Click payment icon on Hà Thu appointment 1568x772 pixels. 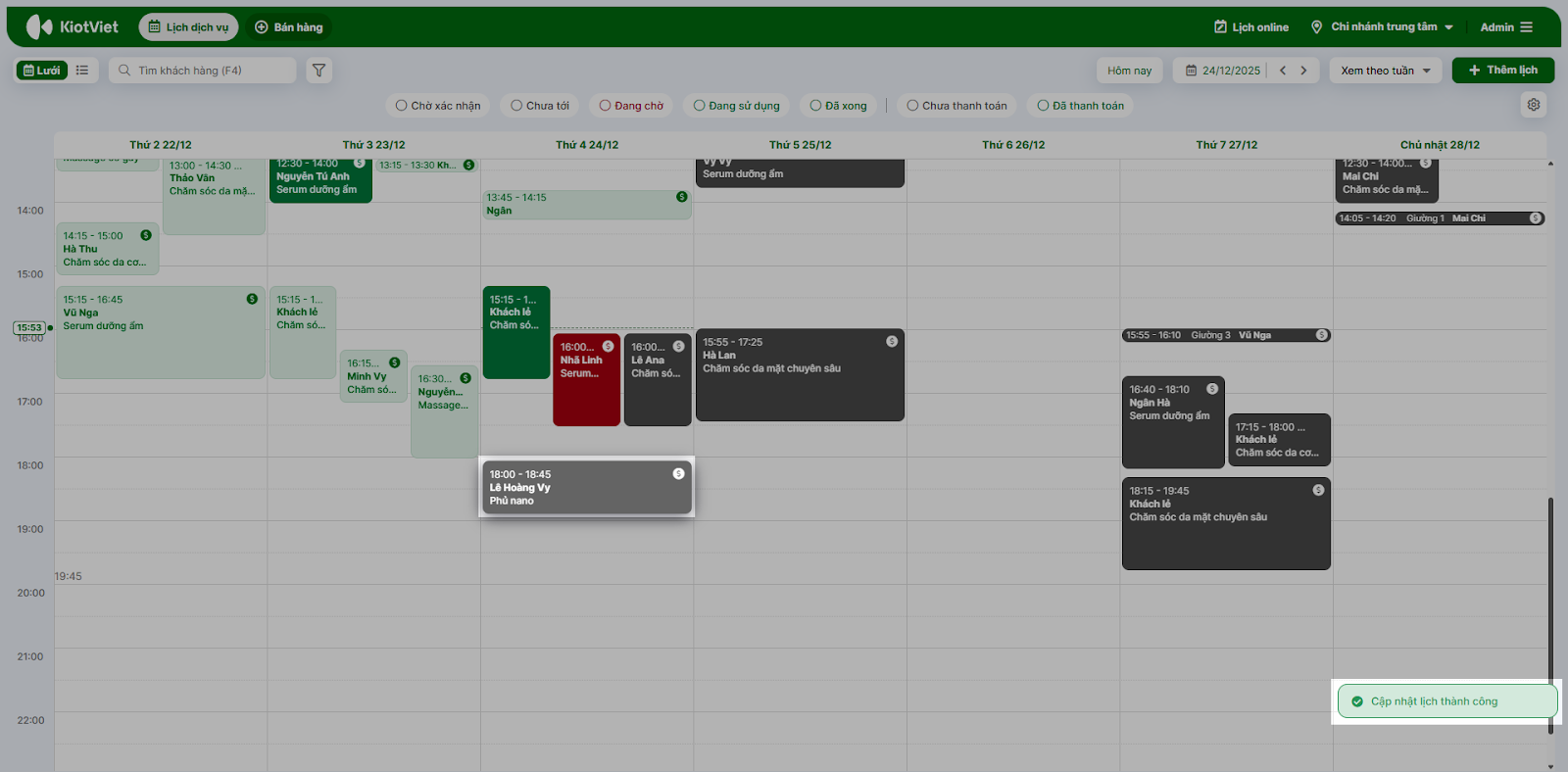146,235
